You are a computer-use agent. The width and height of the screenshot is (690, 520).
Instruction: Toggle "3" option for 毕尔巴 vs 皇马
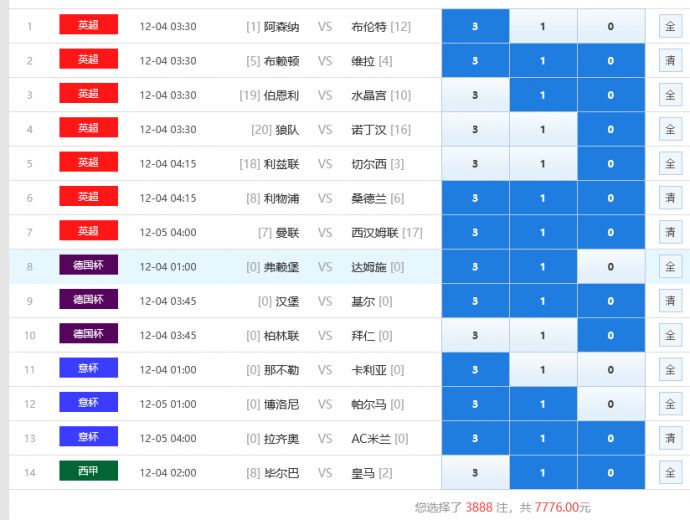pyautogui.click(x=475, y=473)
